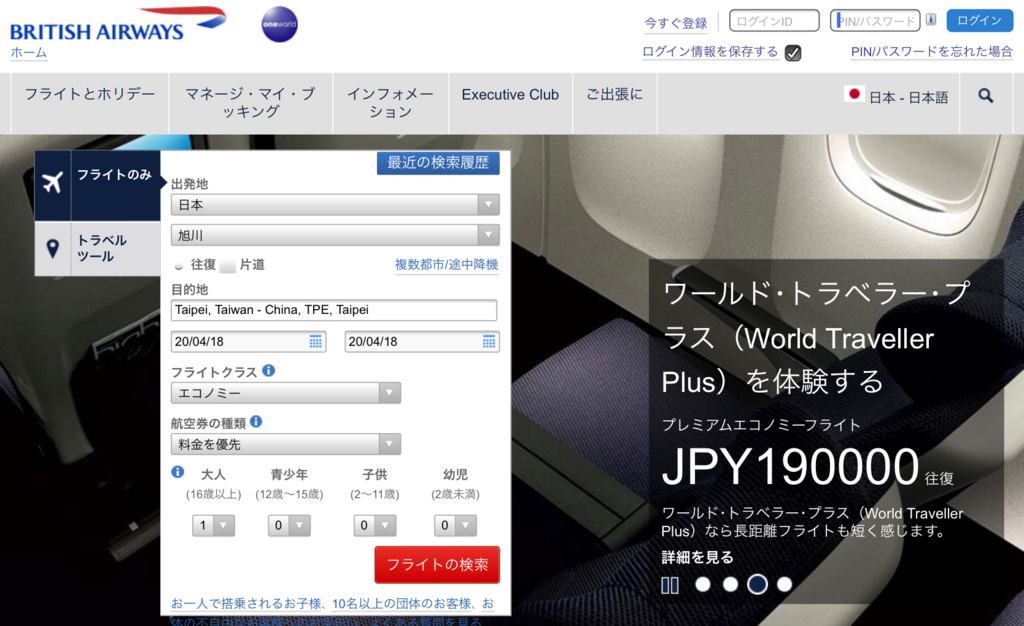Click the 複数都市/途中降機 link

point(447,264)
